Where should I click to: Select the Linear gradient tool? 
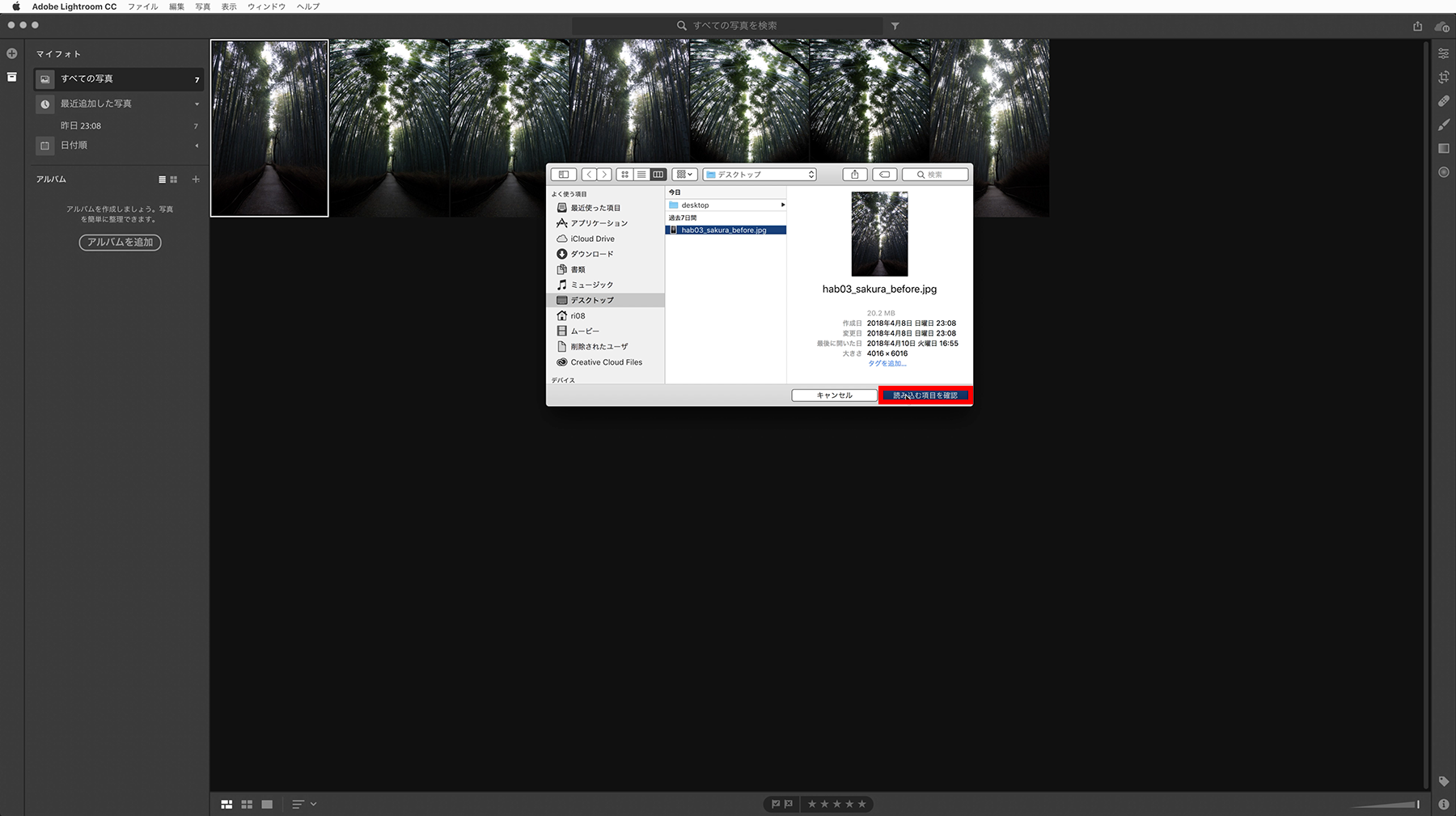(x=1444, y=148)
